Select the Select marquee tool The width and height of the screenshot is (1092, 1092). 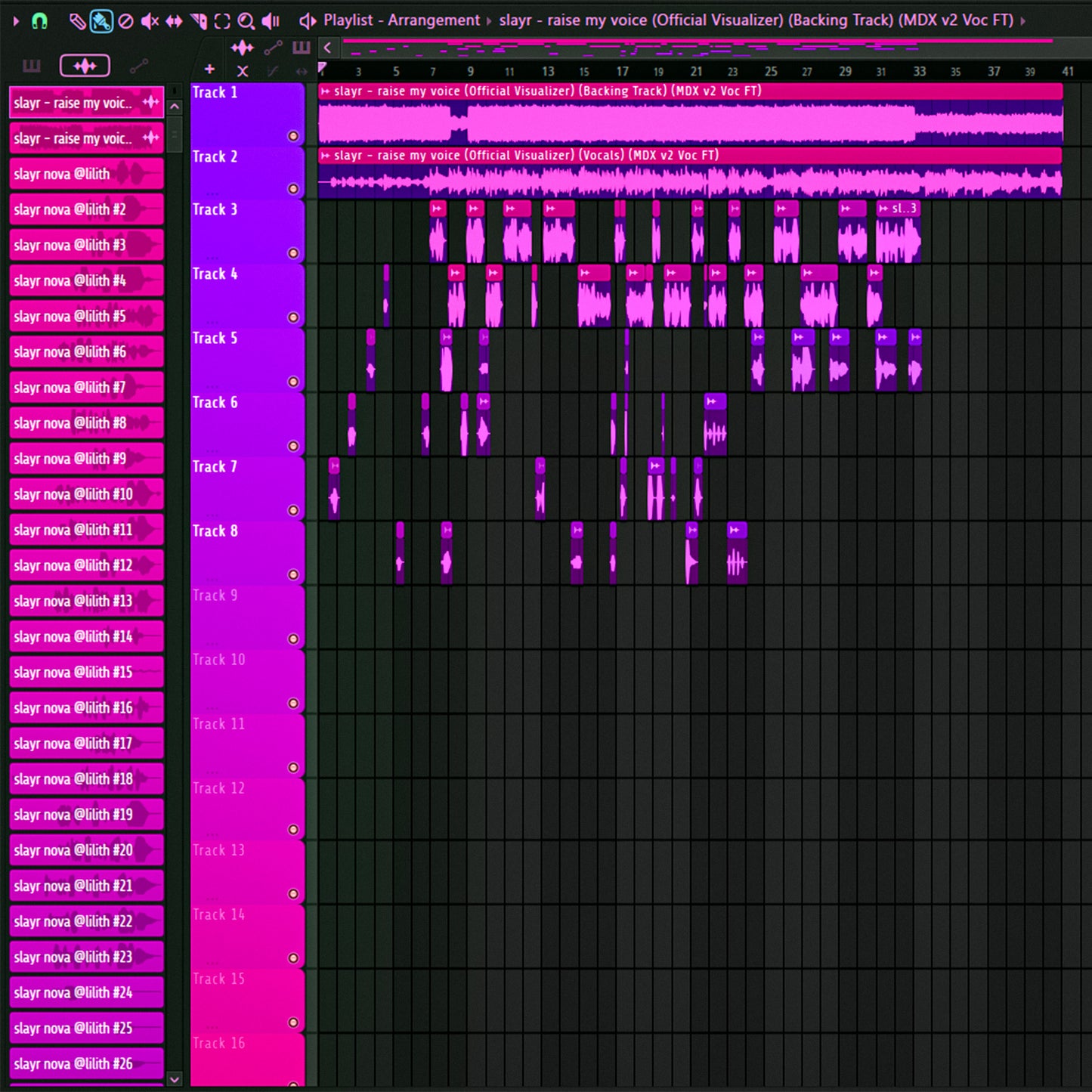click(222, 21)
